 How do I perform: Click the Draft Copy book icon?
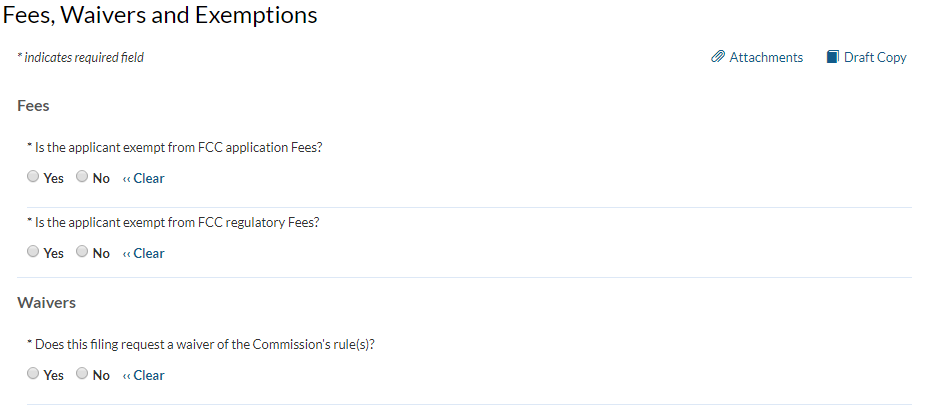click(x=832, y=57)
